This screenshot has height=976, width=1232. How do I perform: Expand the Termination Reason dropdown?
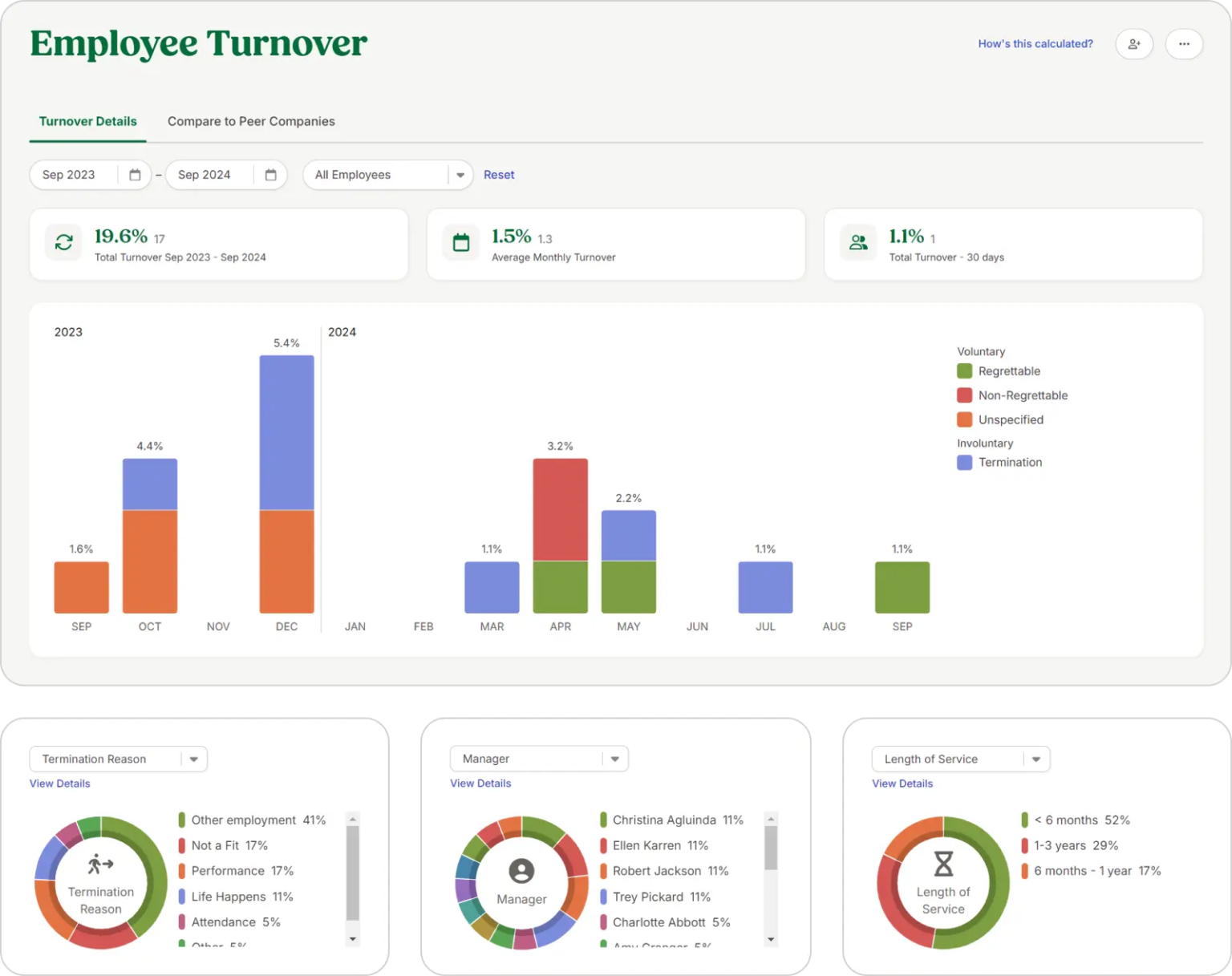point(192,759)
